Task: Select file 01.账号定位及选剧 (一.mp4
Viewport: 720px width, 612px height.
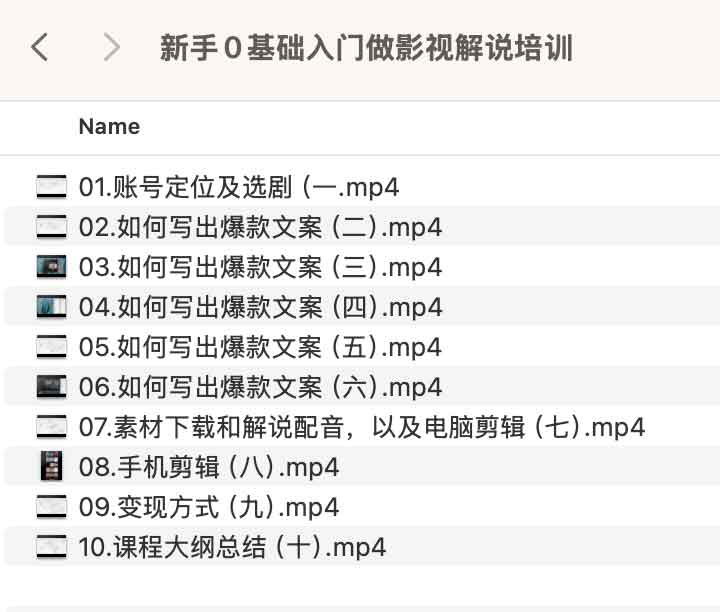Action: 239,187
